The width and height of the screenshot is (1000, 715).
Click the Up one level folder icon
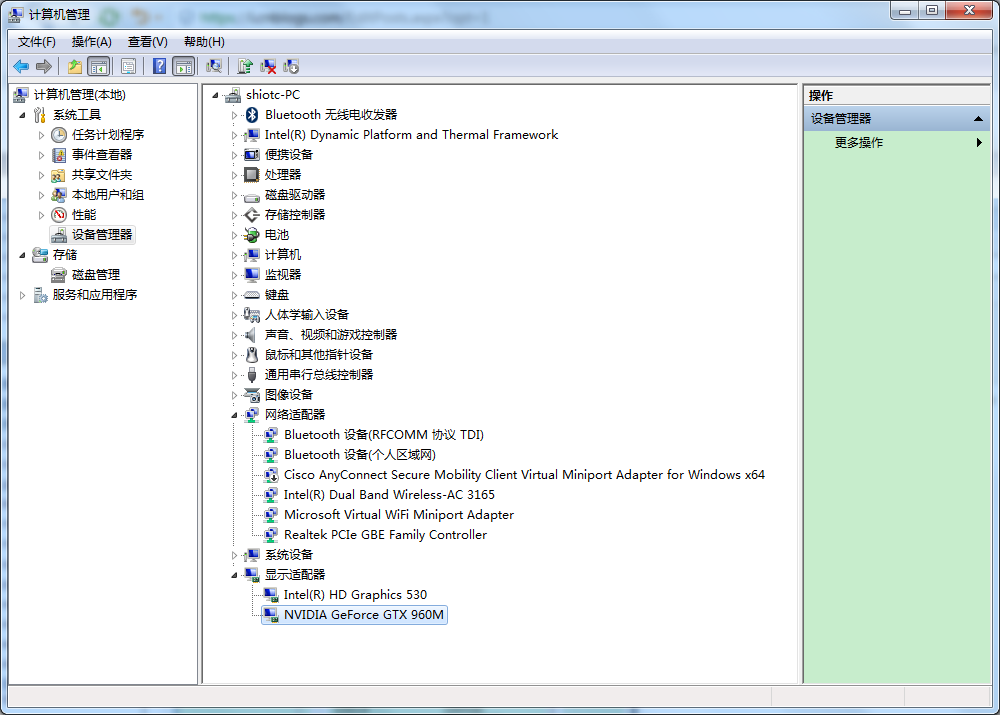pos(75,66)
